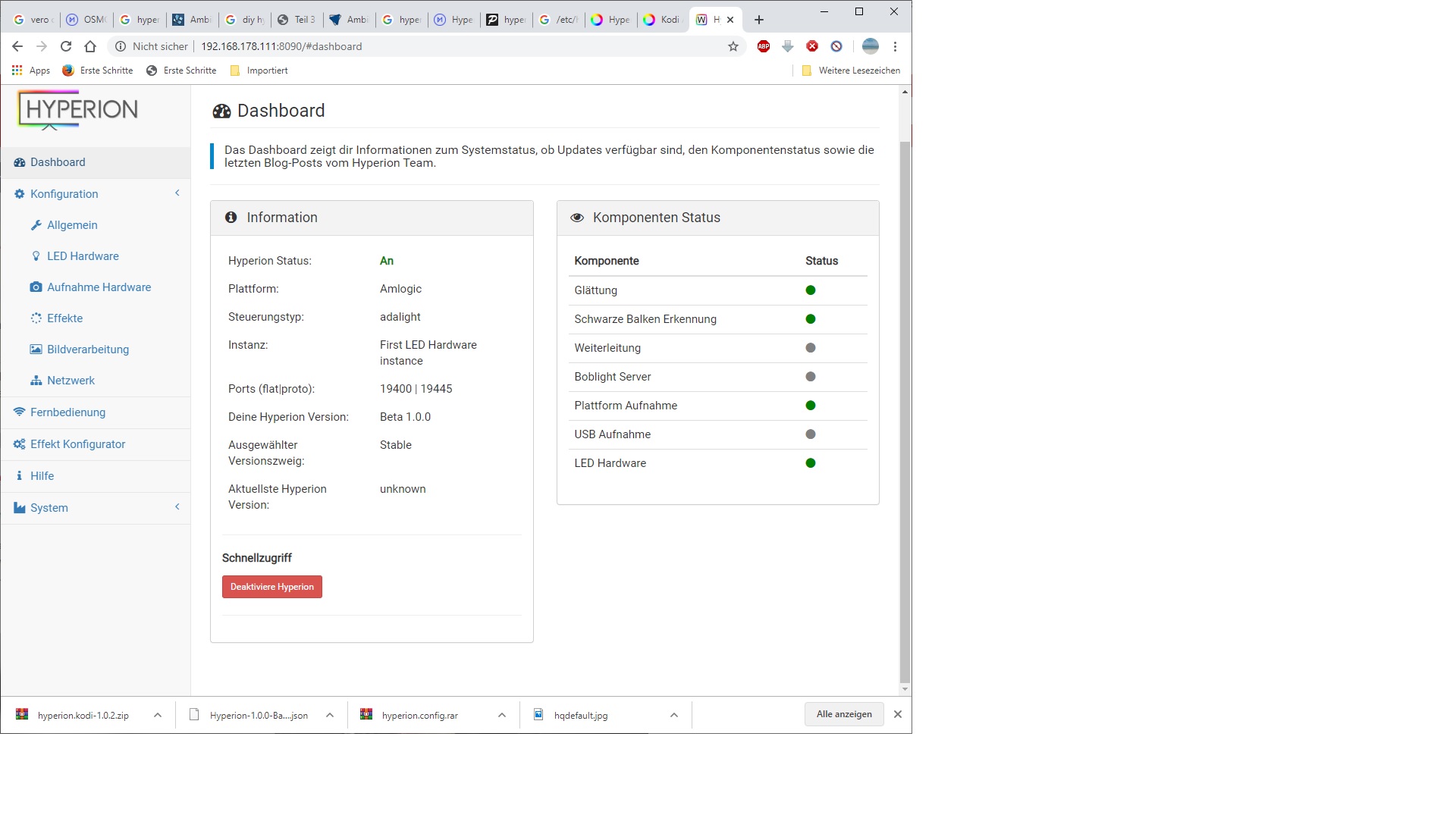
Task: Open downloaded hyperion.kodi-1.0.2.zip
Action: click(x=74, y=715)
